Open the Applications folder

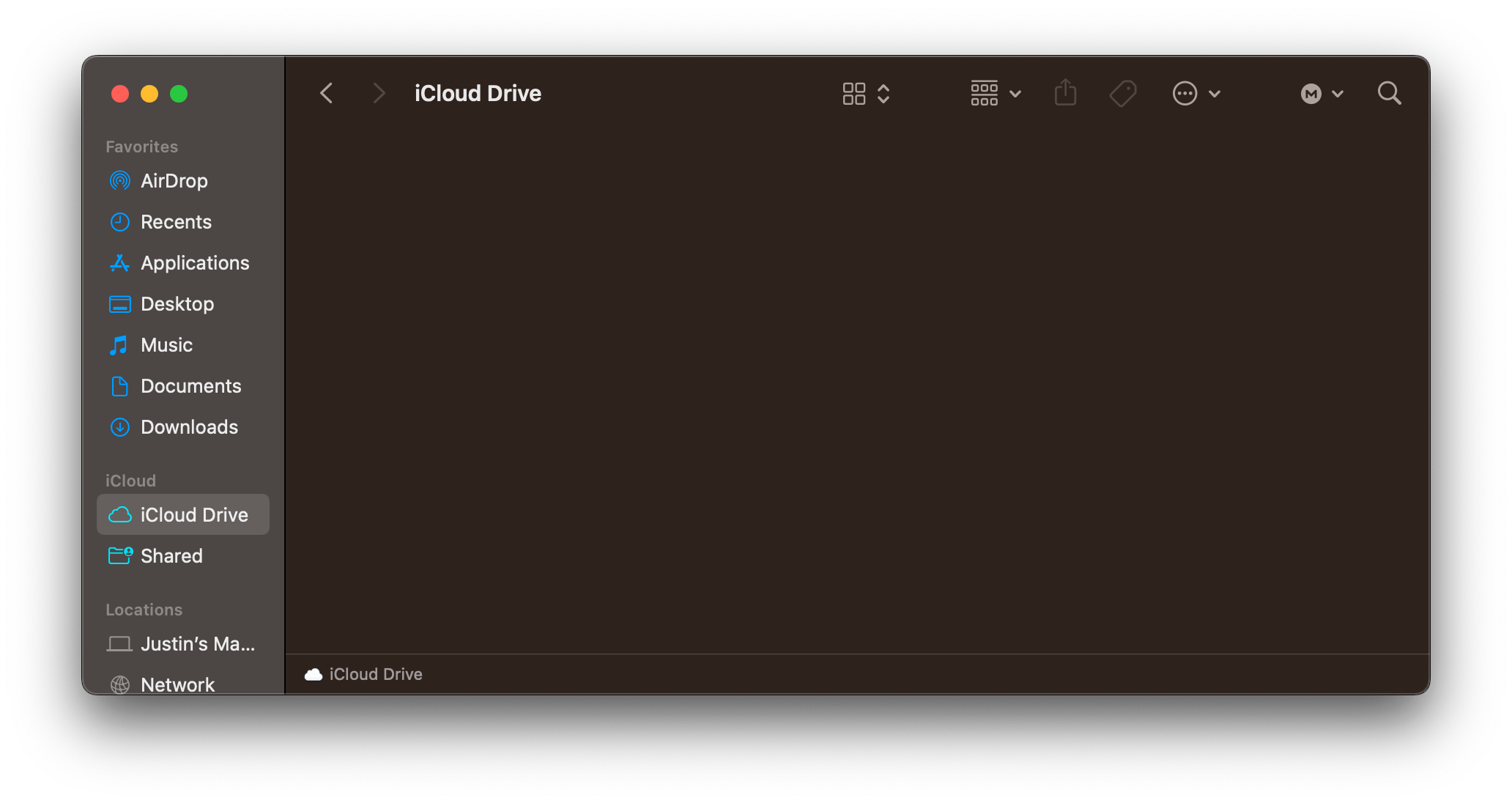[194, 262]
